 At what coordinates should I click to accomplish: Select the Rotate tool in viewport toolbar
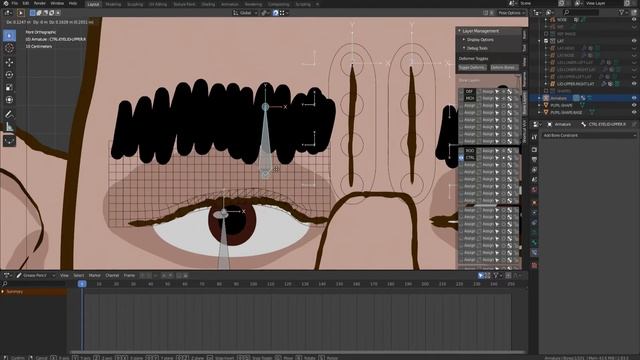[9, 75]
